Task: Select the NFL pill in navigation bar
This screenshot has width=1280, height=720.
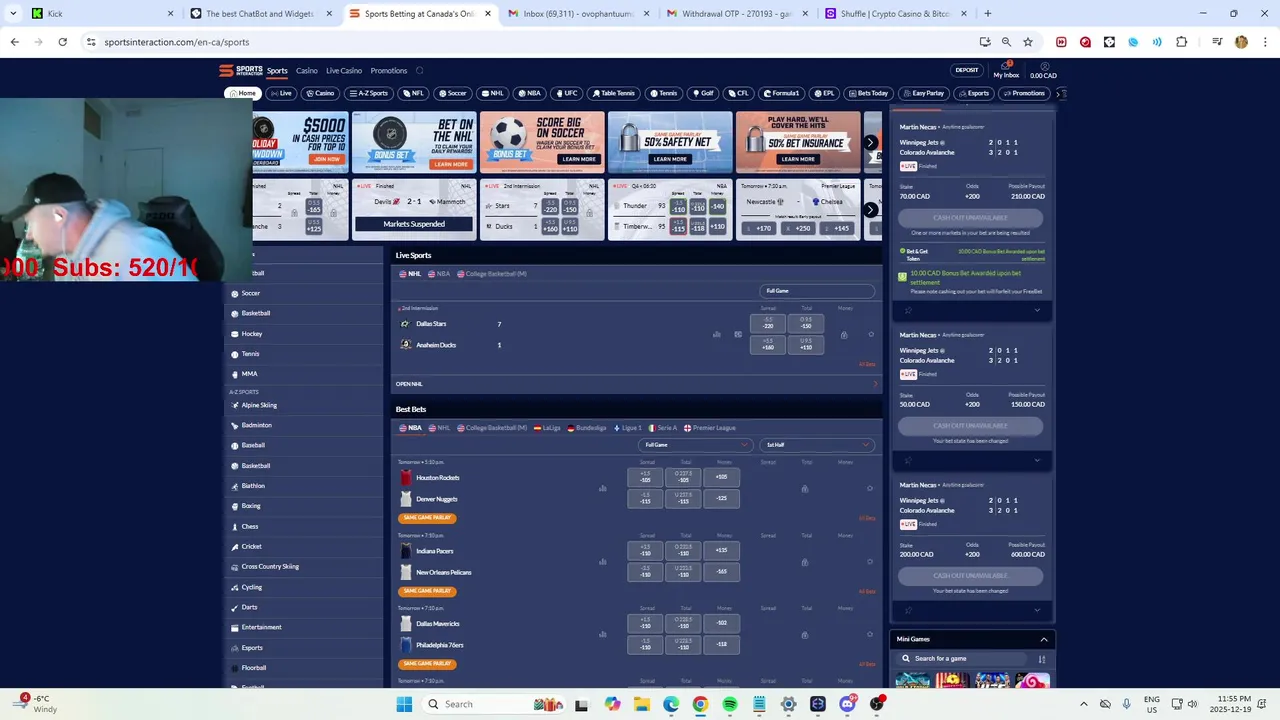Action: 414,93
